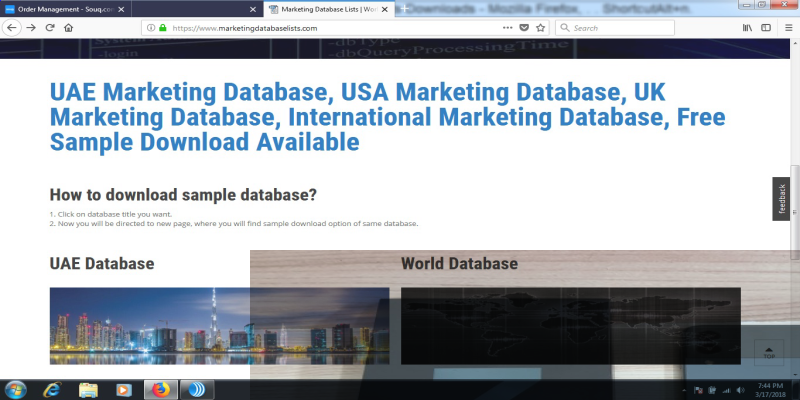Click the TOP back-to-top button

click(769, 353)
